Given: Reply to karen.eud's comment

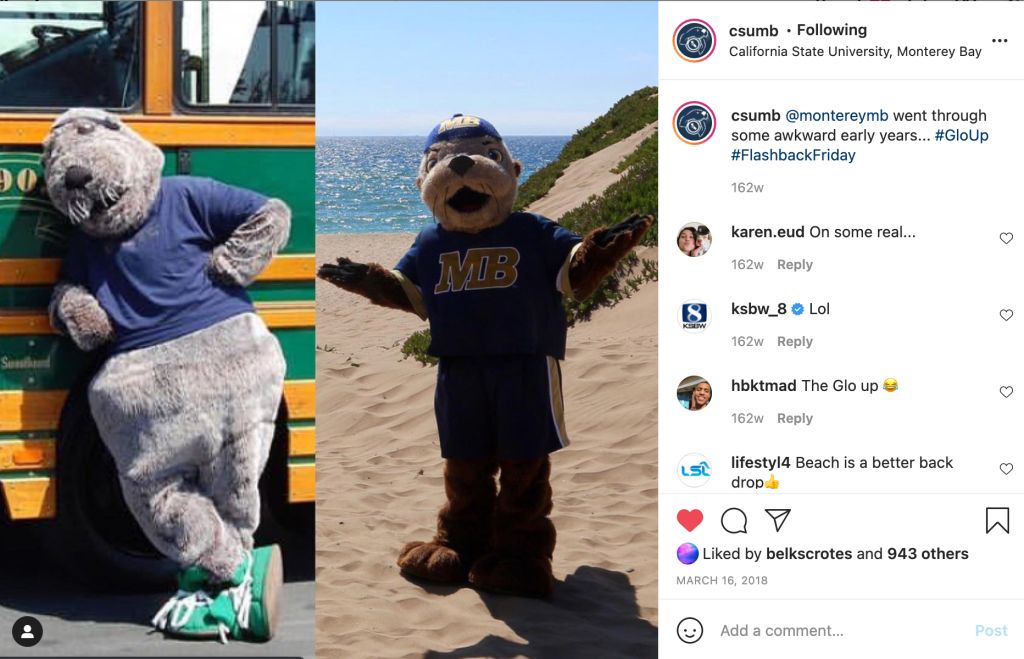Looking at the screenshot, I should pos(795,265).
